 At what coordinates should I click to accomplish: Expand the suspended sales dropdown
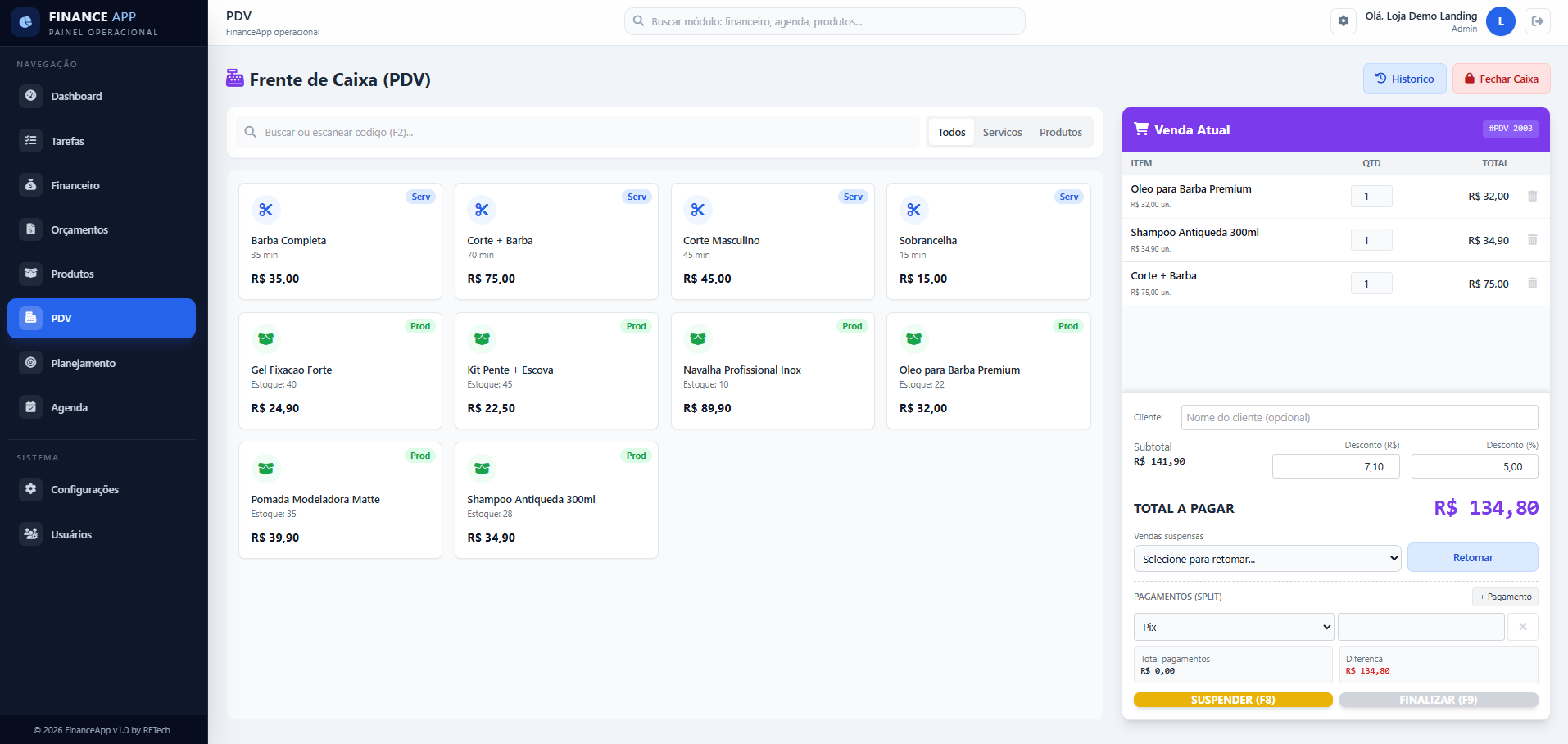point(1267,559)
